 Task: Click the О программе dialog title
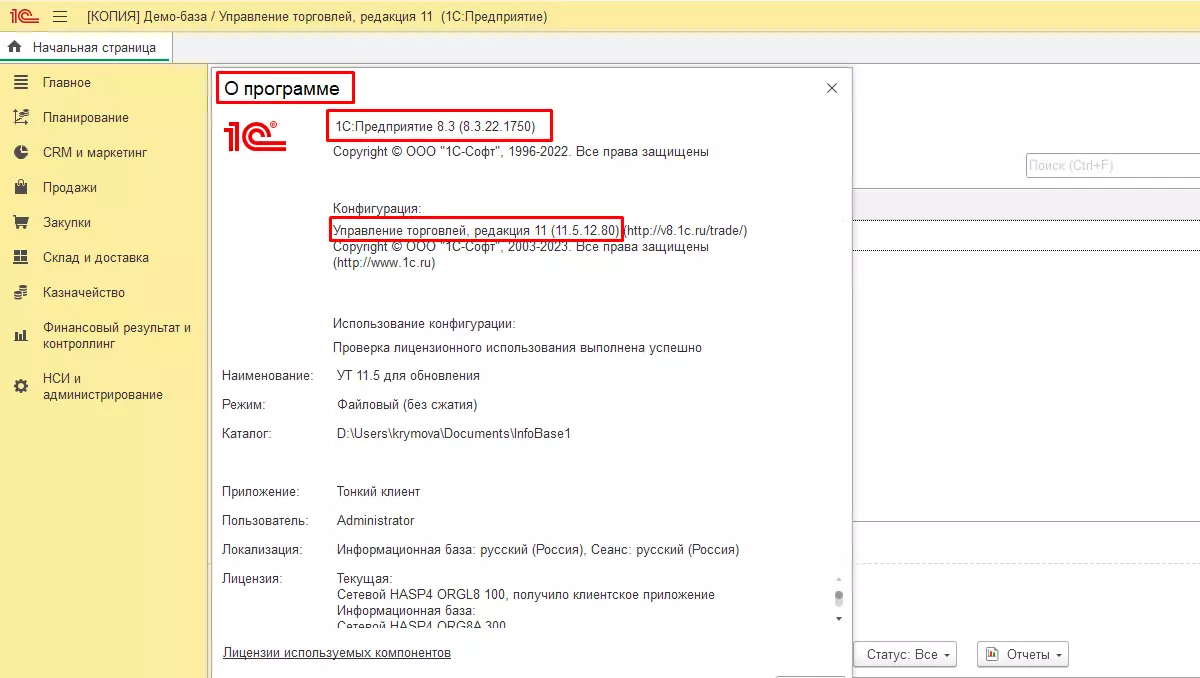[x=281, y=88]
